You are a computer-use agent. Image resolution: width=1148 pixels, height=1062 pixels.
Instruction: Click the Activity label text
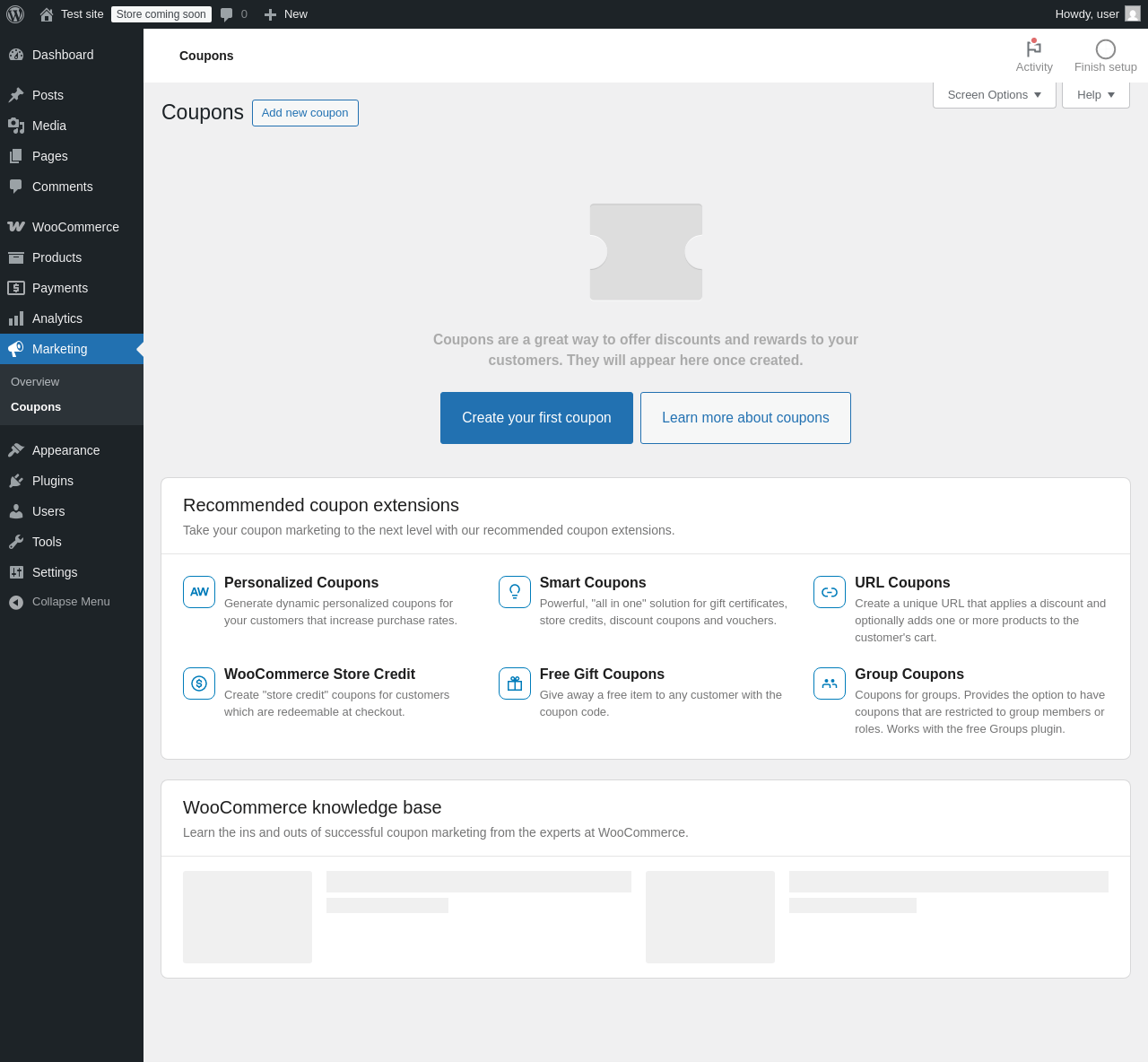pos(1034,67)
